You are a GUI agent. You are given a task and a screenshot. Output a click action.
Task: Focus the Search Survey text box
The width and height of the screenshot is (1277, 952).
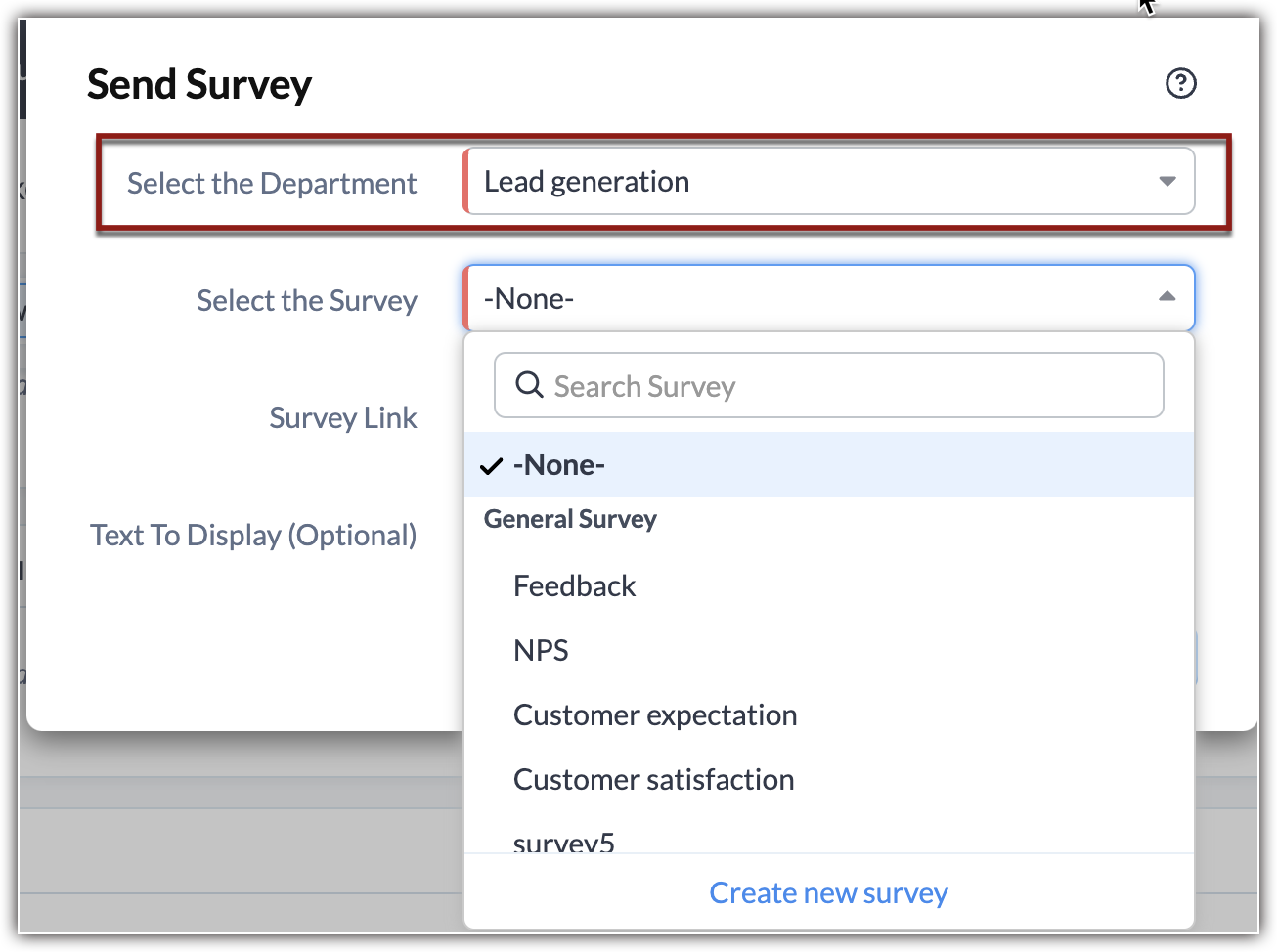841,386
